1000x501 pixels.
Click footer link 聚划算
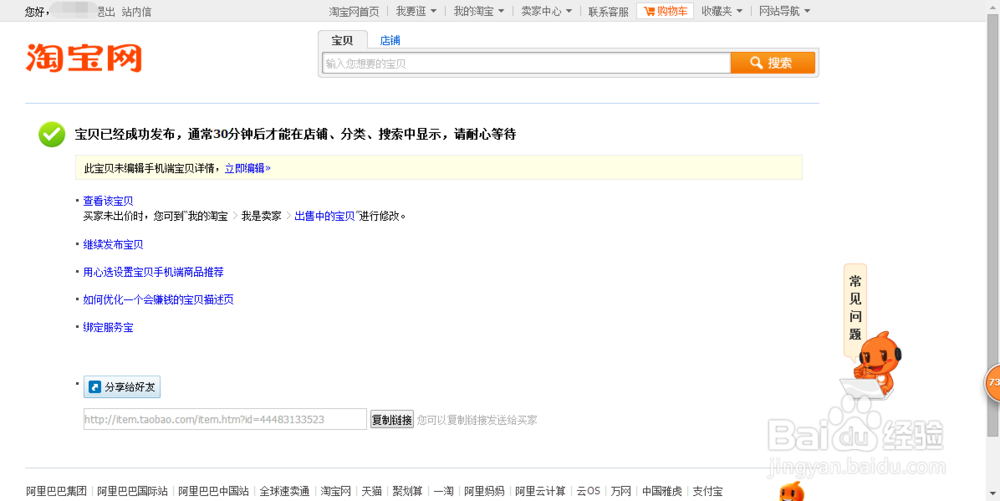click(408, 491)
